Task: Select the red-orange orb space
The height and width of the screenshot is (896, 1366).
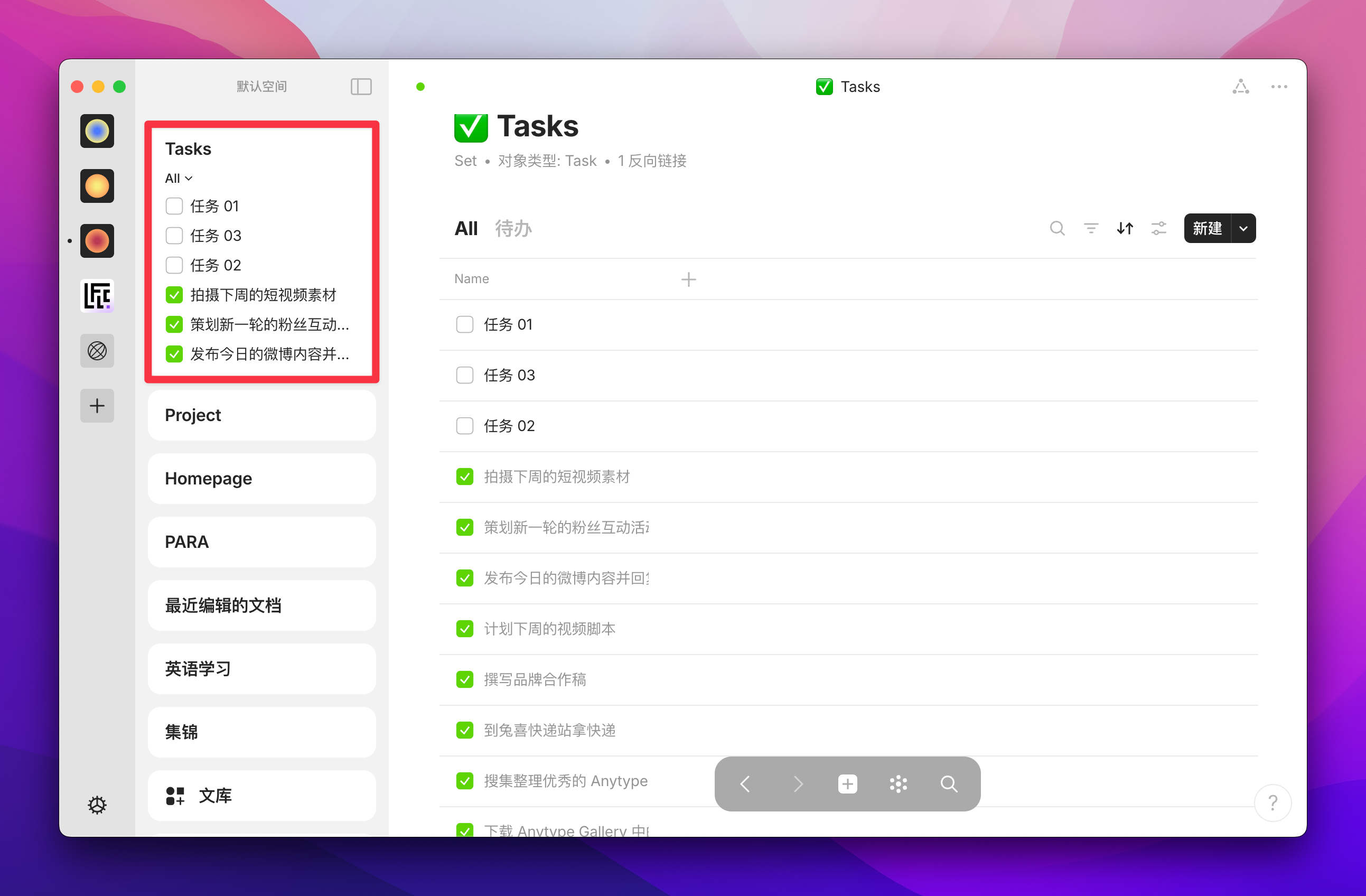Action: coord(97,241)
